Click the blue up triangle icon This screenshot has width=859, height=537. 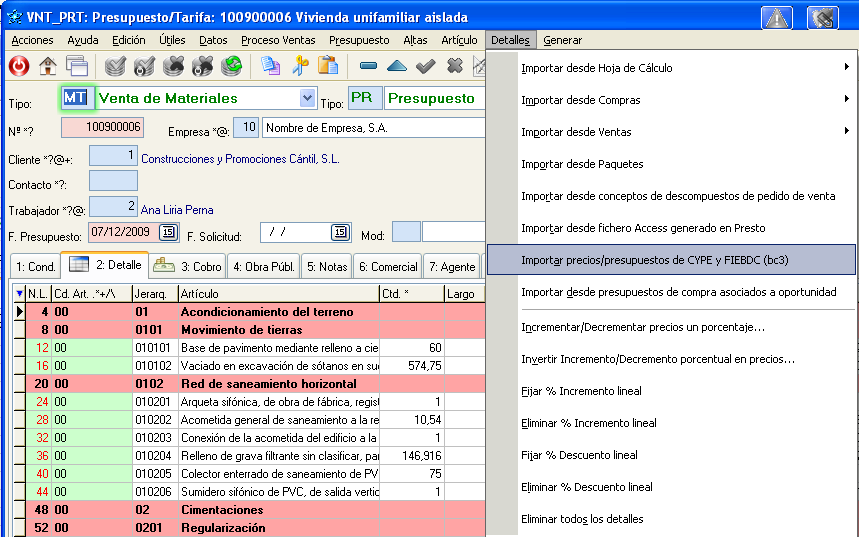point(397,66)
